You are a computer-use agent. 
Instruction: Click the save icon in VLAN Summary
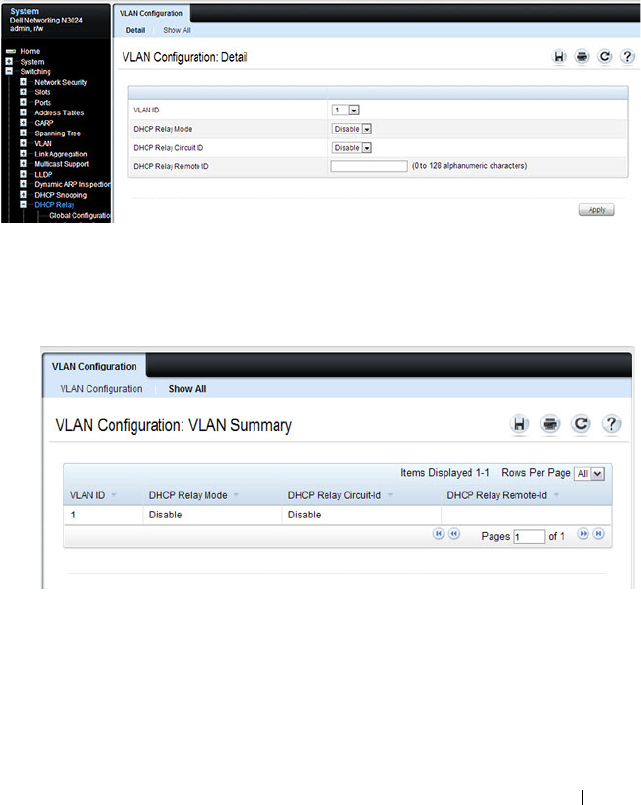[x=519, y=424]
